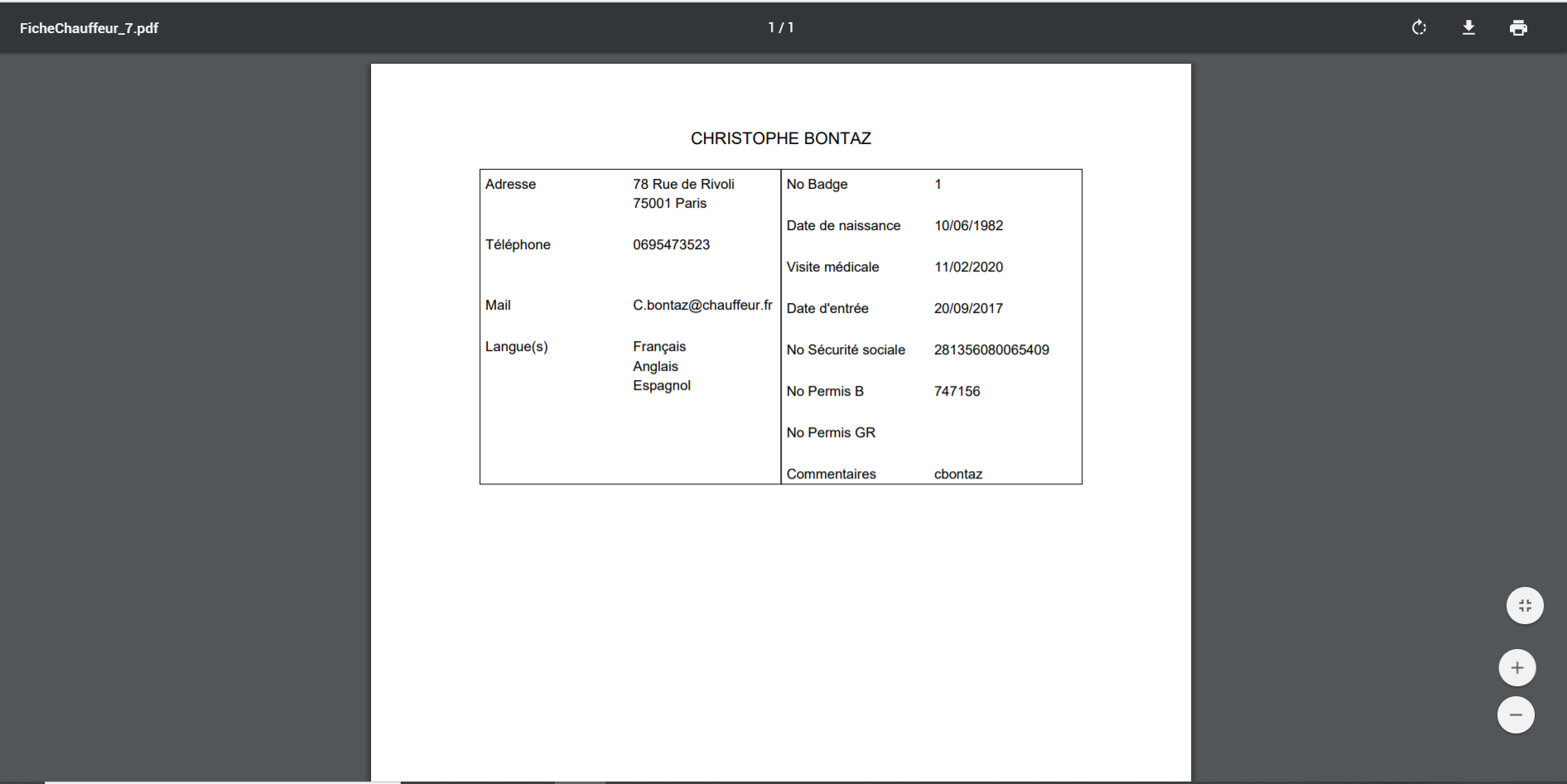Select the birth date 10/06/1982
This screenshot has width=1567, height=784.
pyautogui.click(x=967, y=225)
